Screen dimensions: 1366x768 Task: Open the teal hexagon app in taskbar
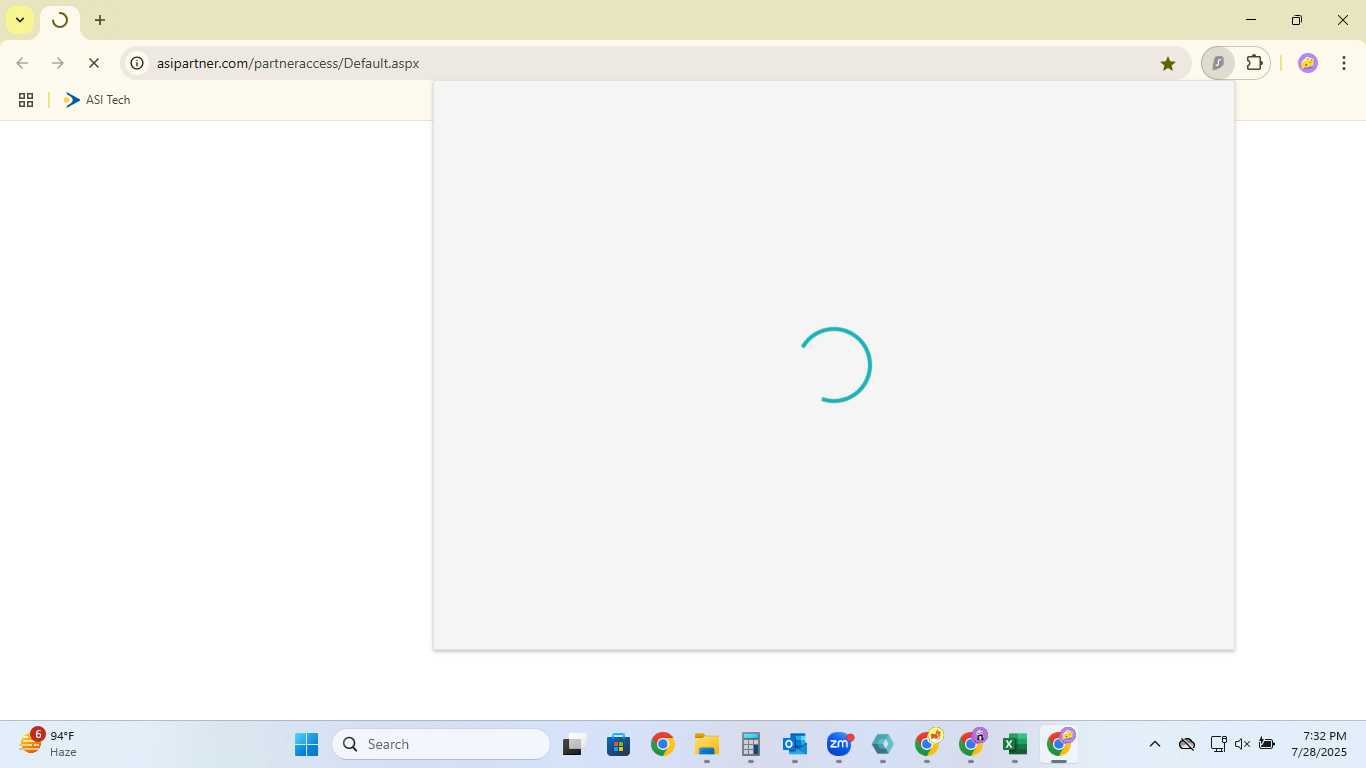[882, 744]
